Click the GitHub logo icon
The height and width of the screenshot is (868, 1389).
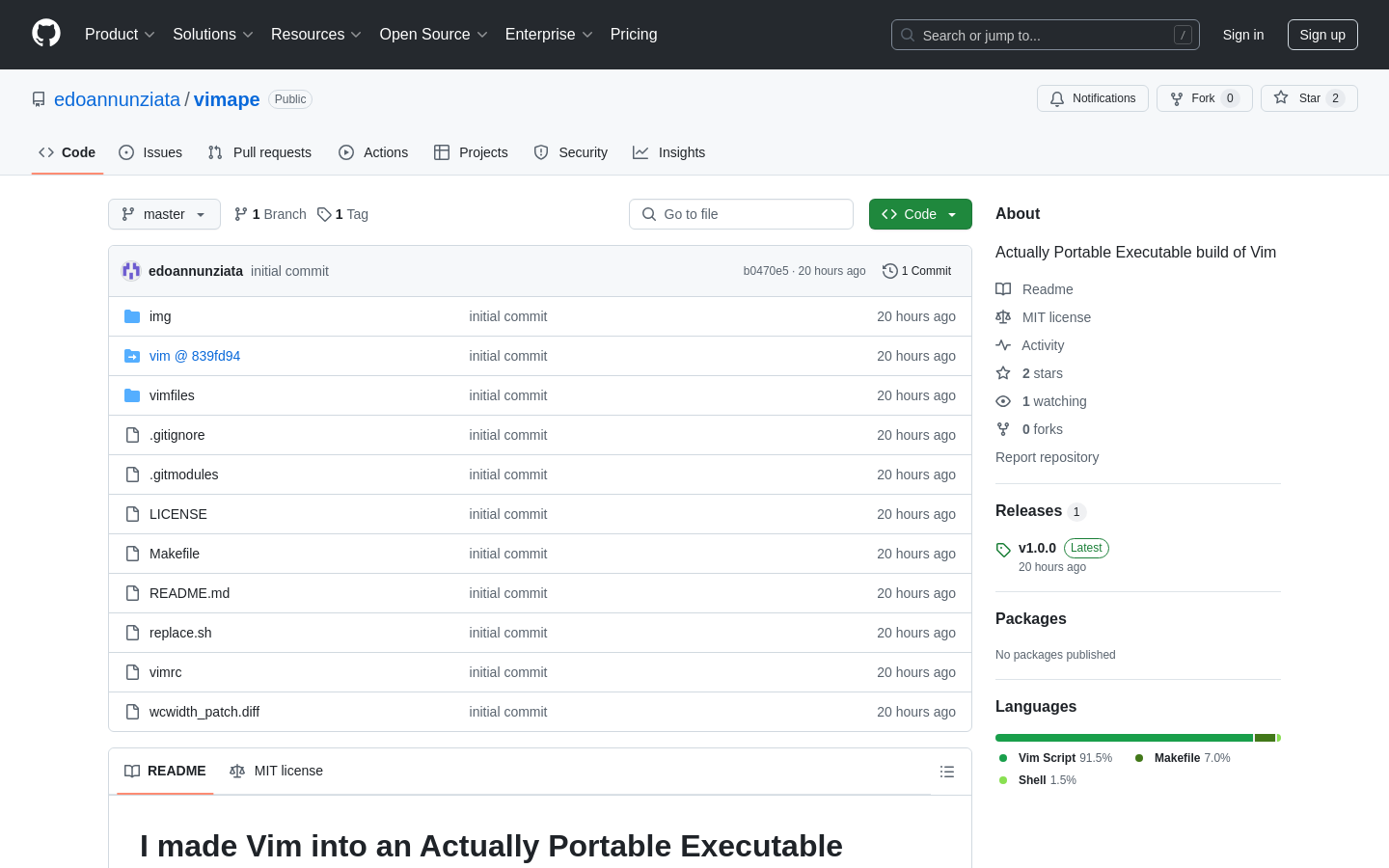tap(46, 34)
